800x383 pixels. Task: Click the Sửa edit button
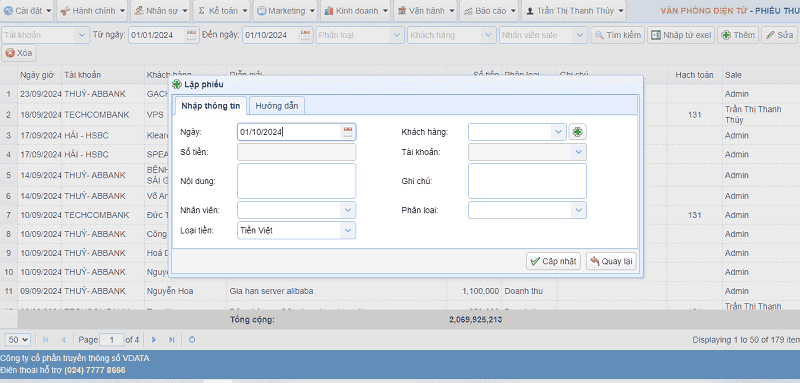(x=779, y=35)
